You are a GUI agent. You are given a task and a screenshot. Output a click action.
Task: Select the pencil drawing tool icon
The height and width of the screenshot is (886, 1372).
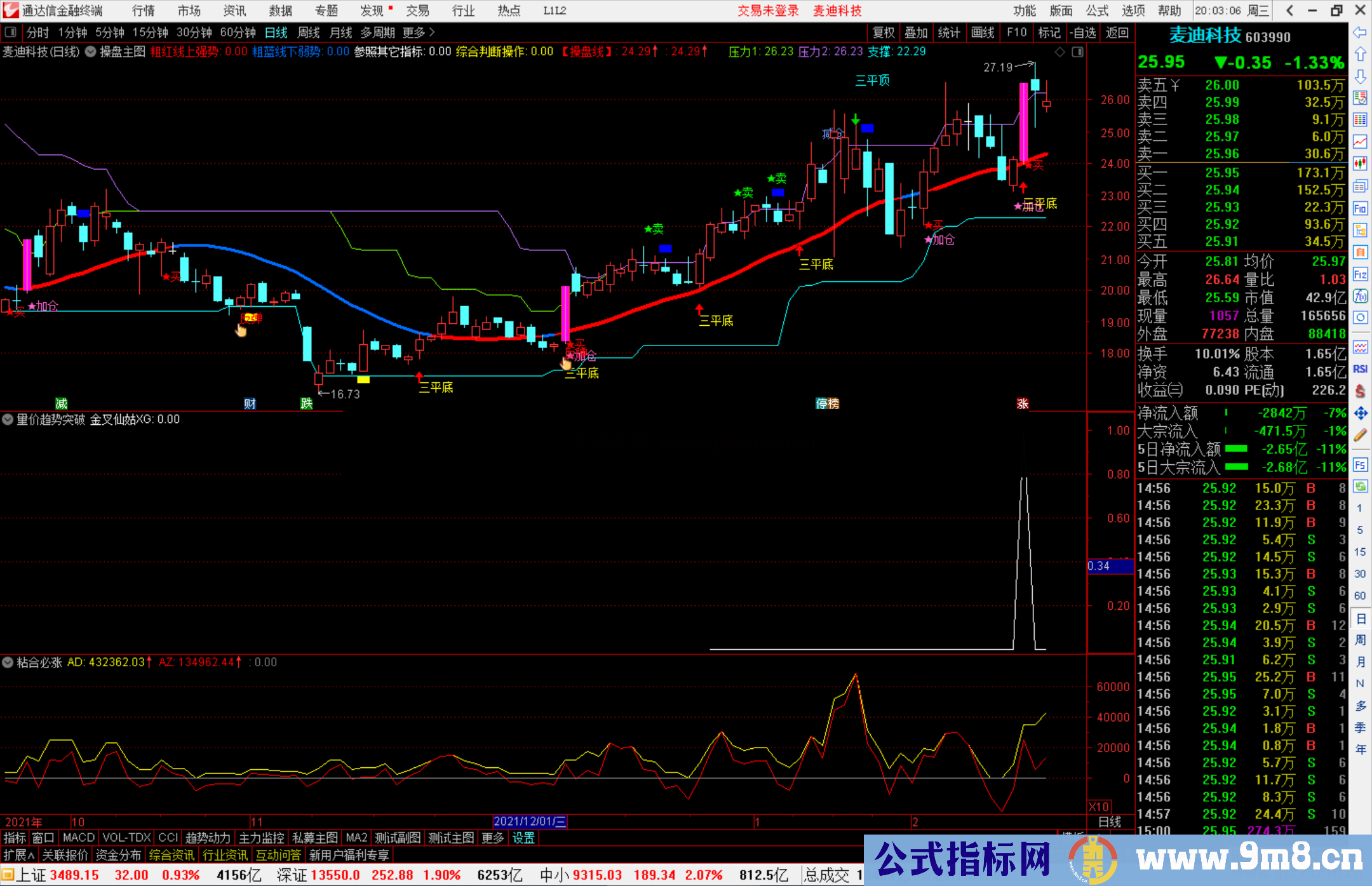1360,436
